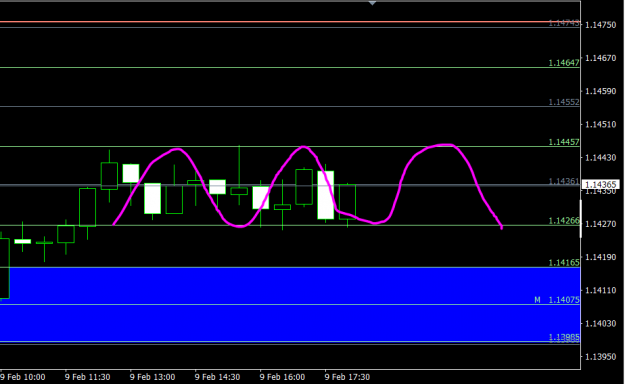Screen dimensions: 625x384
Task: Select the 1.14457 green level label
Action: point(564,142)
